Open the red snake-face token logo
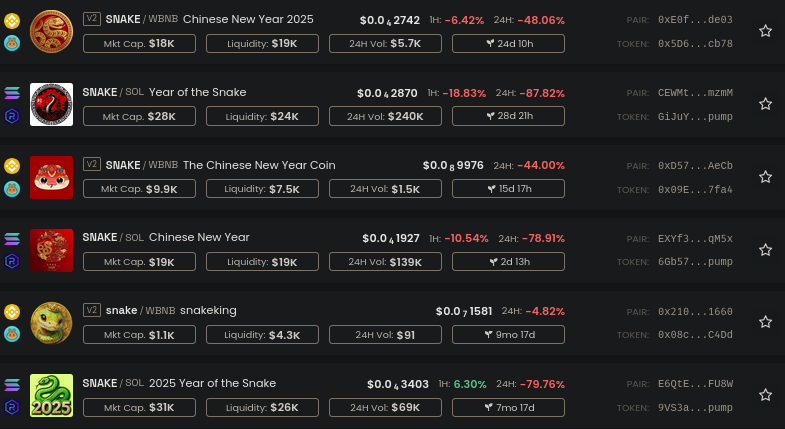The width and height of the screenshot is (785, 429). pyautogui.click(x=51, y=177)
